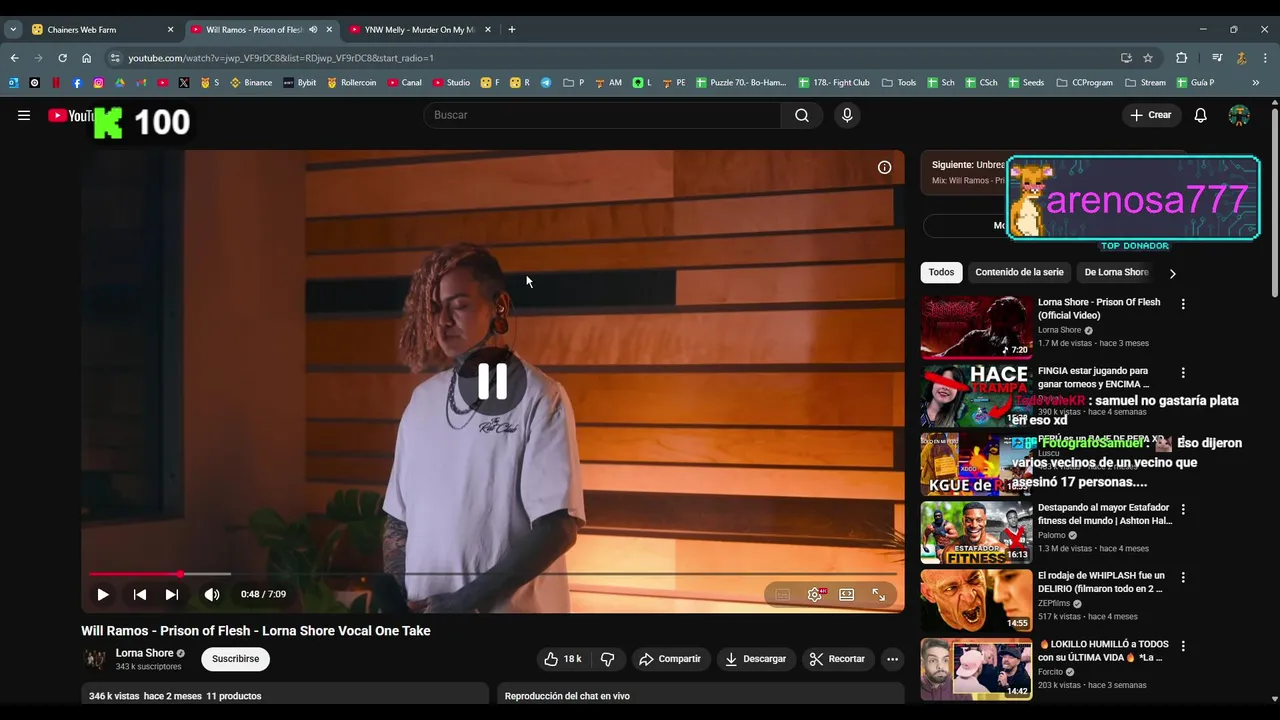Go back in browser history
This screenshot has height=720, width=1280.
14,58
